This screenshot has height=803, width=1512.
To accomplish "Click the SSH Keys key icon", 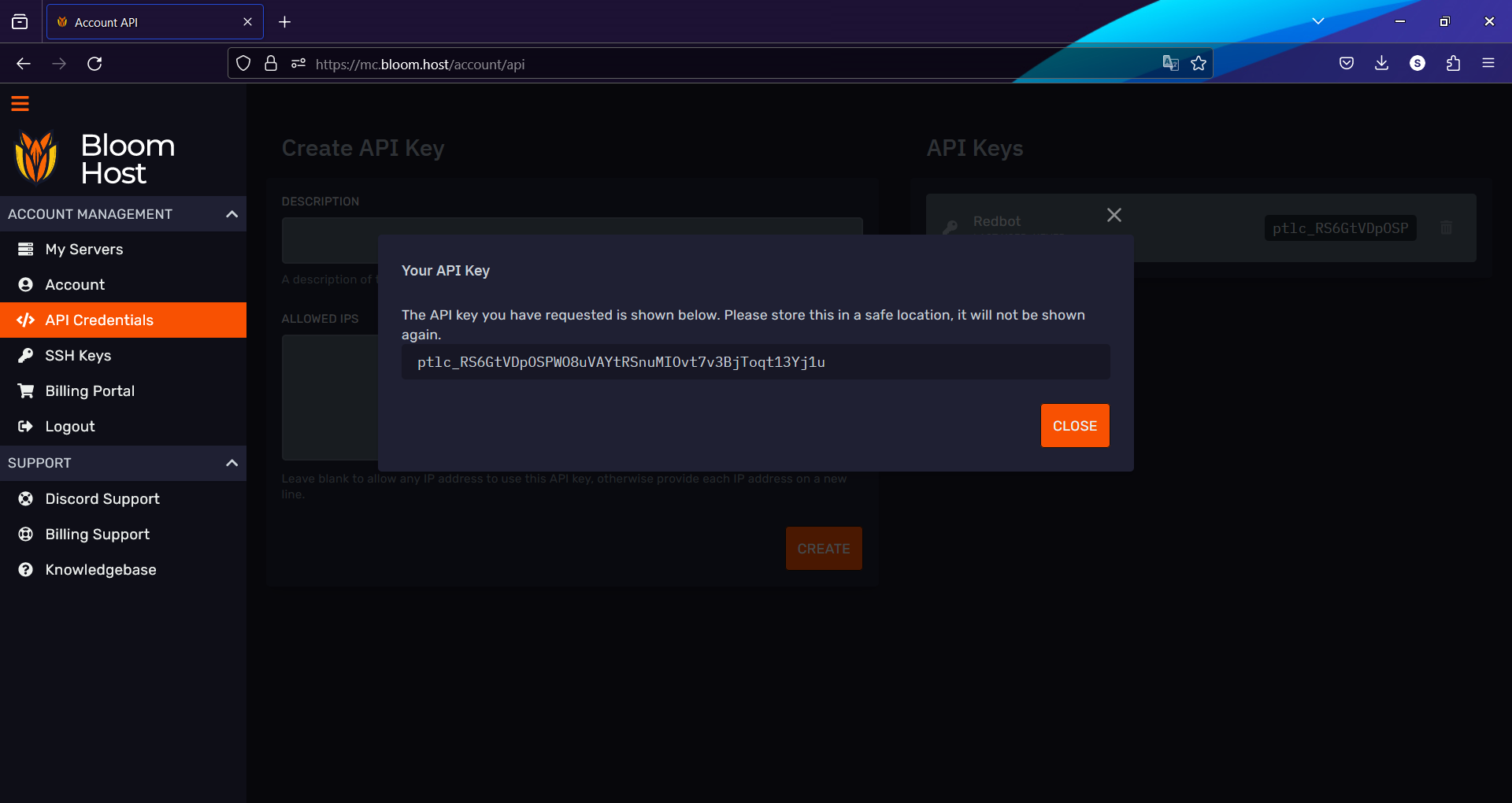I will tap(26, 356).
